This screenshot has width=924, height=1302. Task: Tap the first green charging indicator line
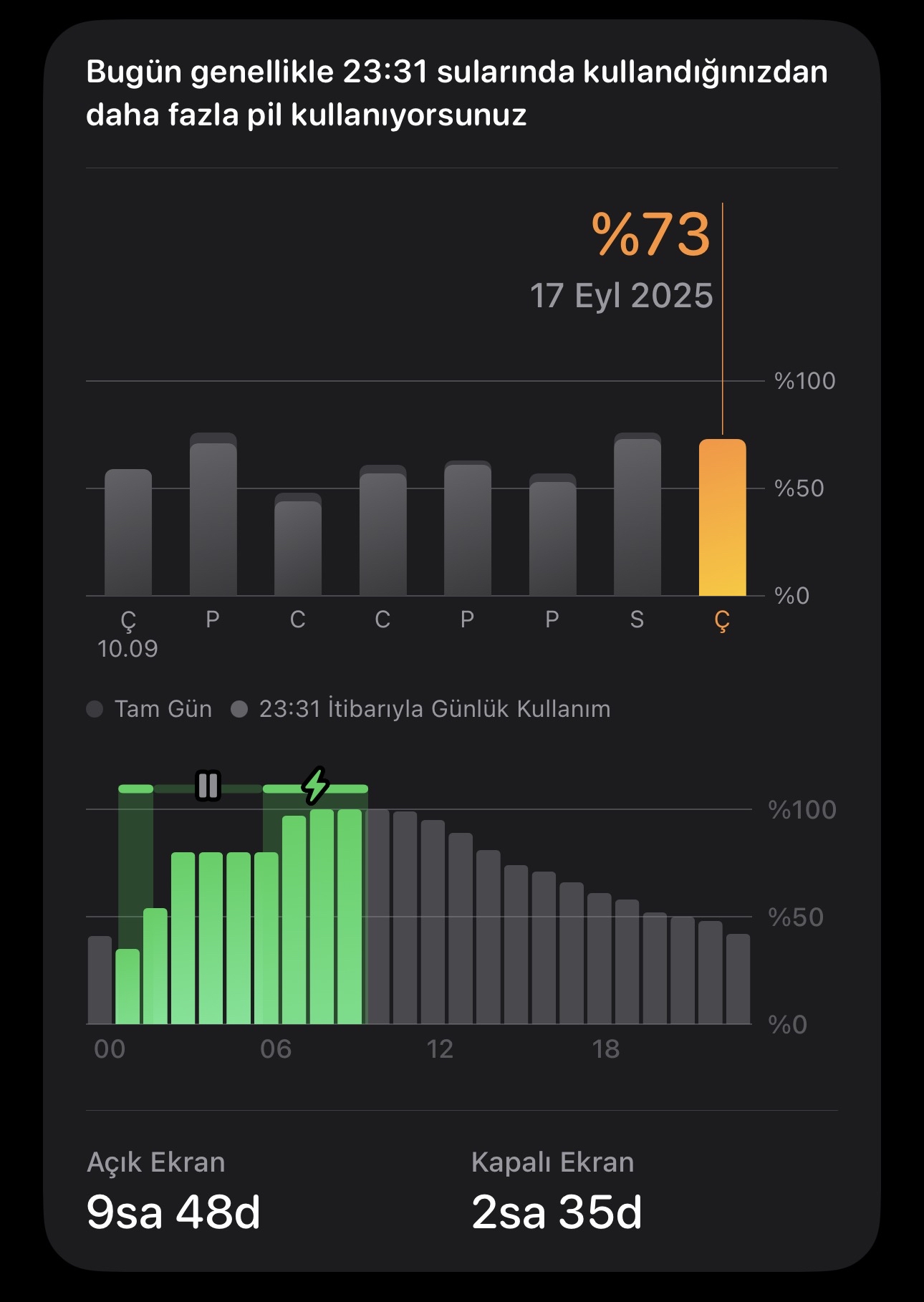[135, 789]
